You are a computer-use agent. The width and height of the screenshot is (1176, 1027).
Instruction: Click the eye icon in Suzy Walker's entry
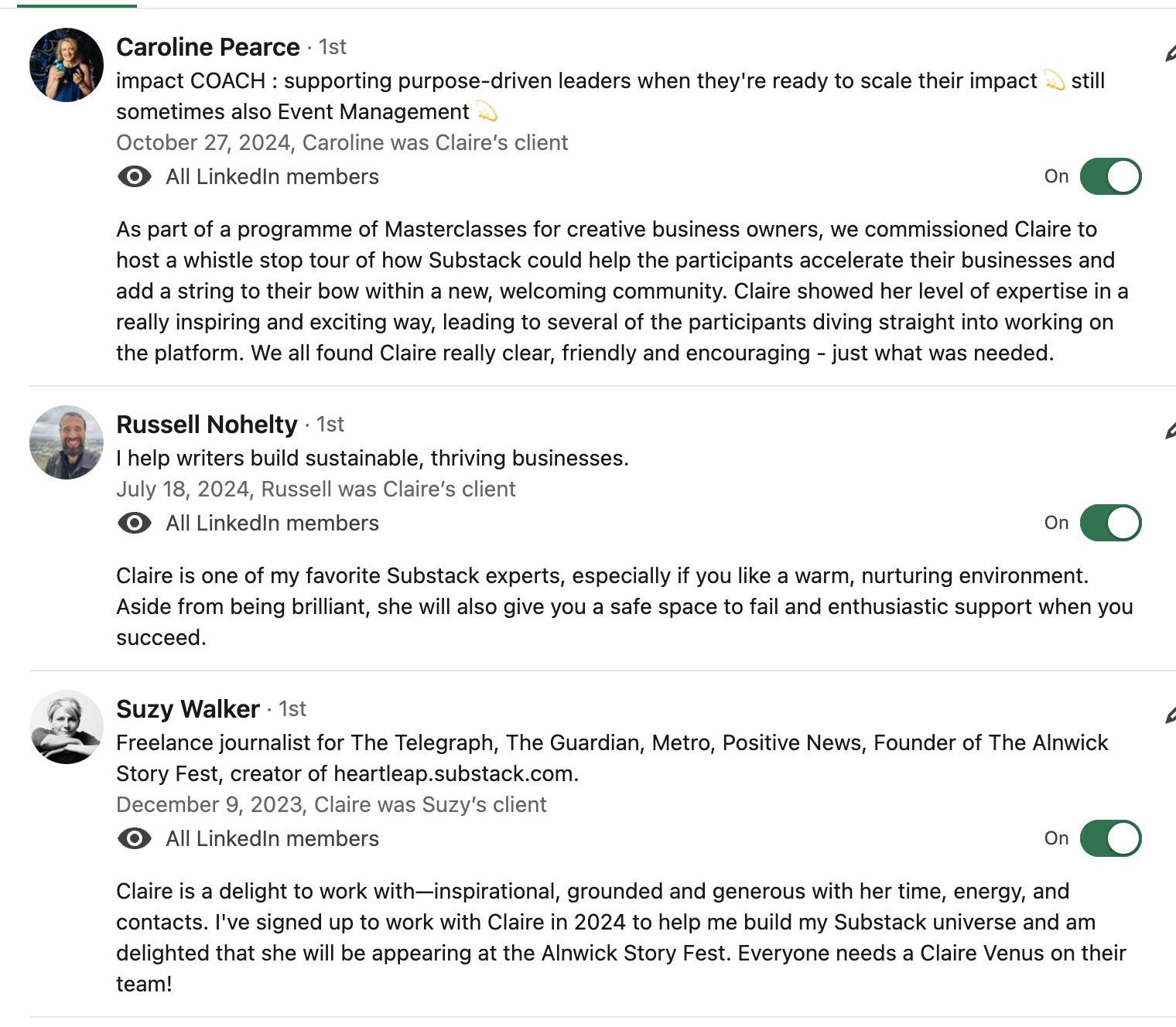coord(135,839)
